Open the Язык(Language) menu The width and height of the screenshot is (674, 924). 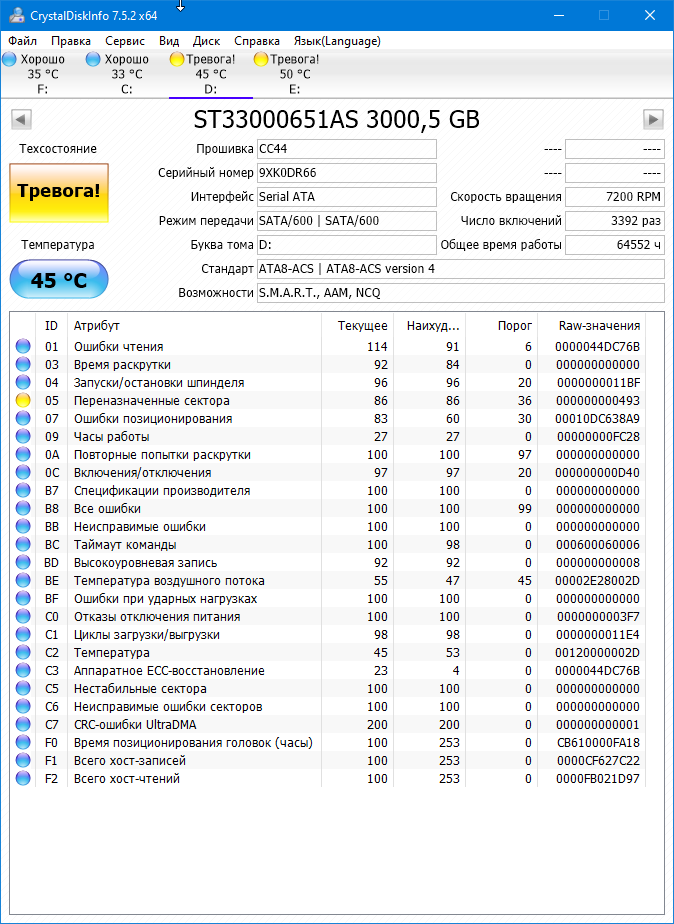(x=337, y=41)
